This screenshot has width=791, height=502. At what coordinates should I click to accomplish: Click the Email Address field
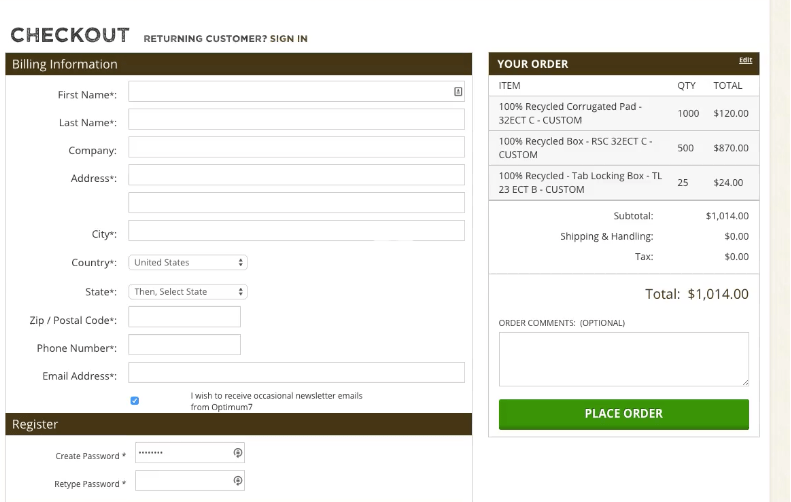[296, 372]
